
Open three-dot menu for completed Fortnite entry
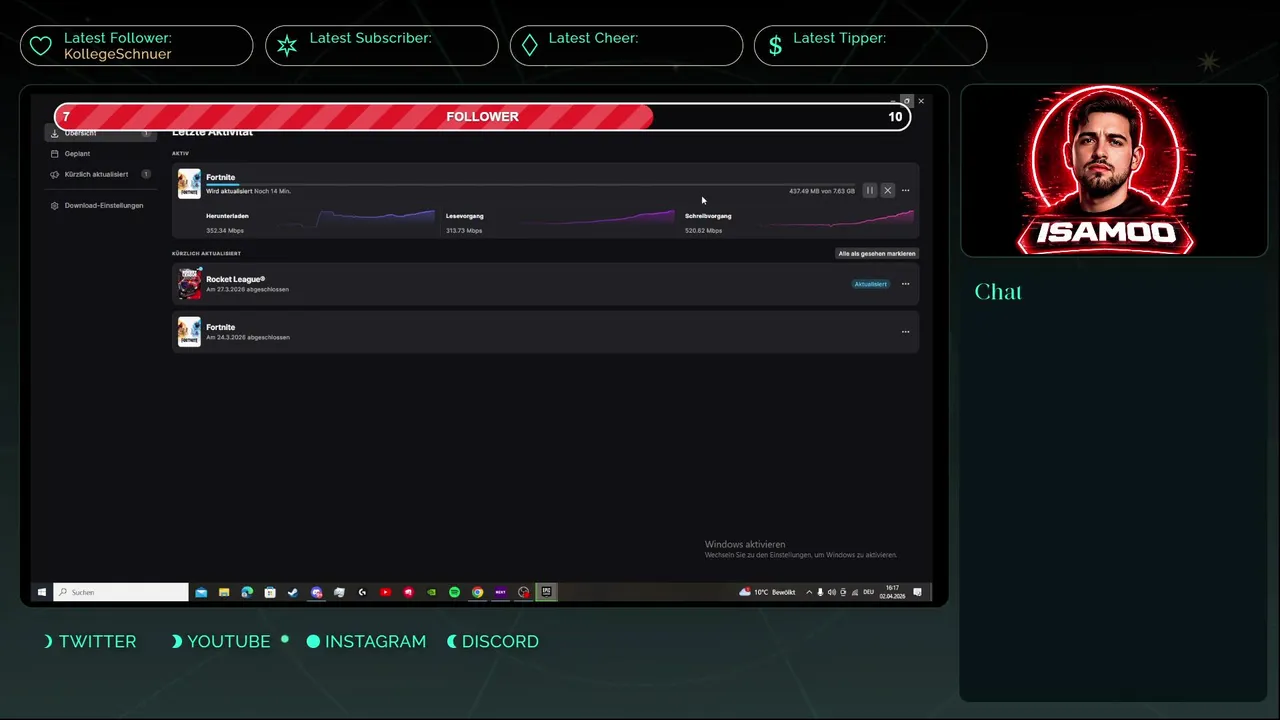[905, 332]
